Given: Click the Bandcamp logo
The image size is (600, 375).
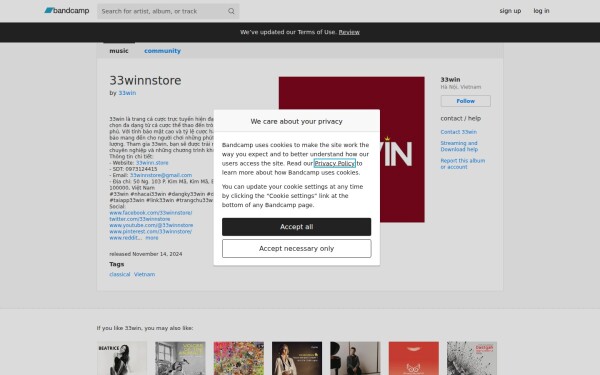Looking at the screenshot, I should [67, 11].
